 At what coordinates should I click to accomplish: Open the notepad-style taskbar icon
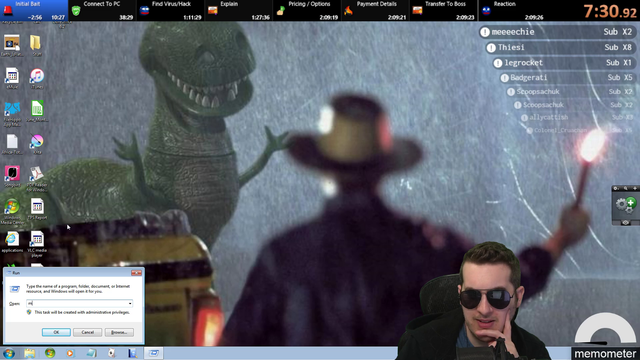tap(91, 353)
